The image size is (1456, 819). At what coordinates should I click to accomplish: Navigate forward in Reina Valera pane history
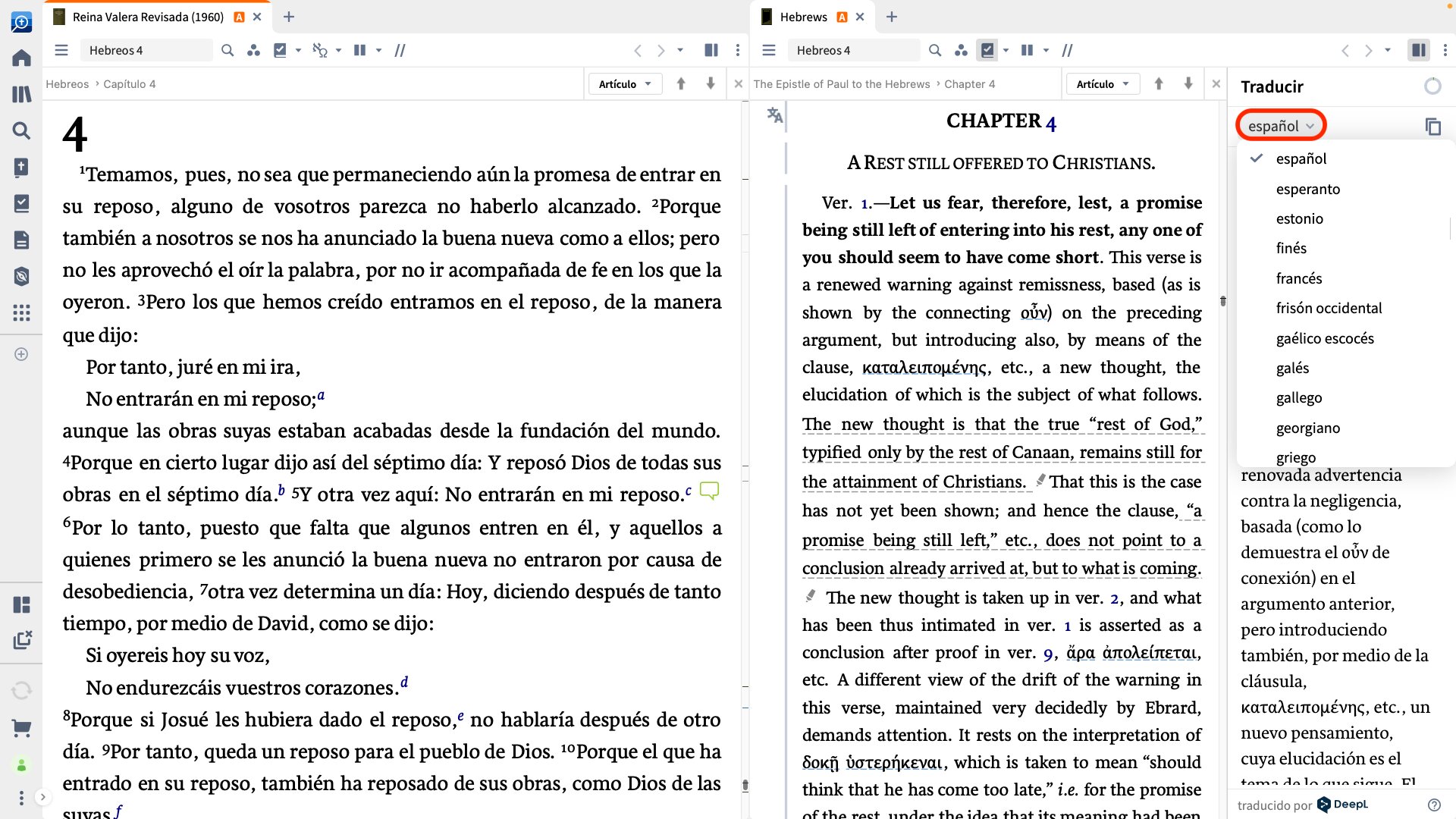pyautogui.click(x=661, y=50)
